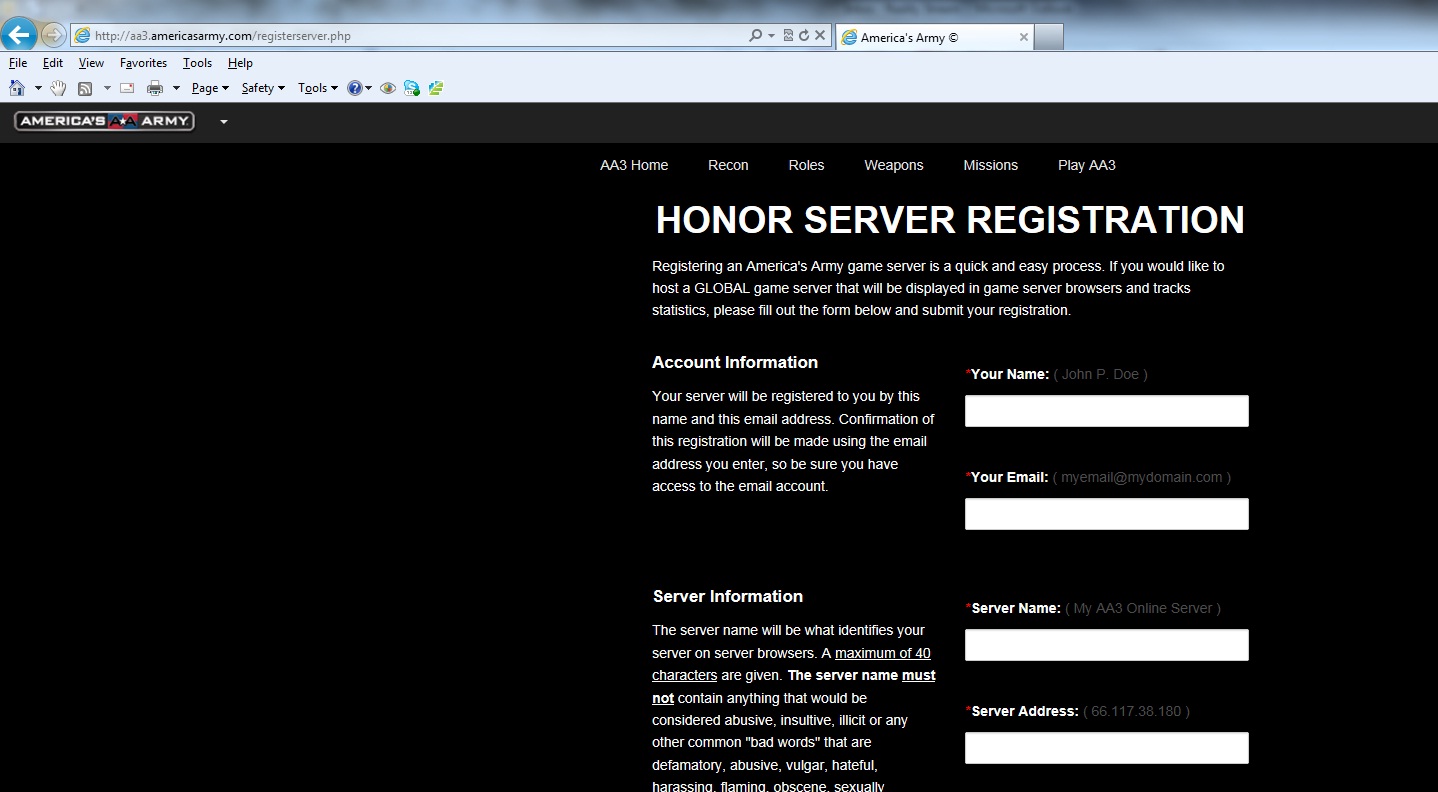Click the browser Back arrow button
Viewport: 1438px width, 792px height.
tap(19, 35)
